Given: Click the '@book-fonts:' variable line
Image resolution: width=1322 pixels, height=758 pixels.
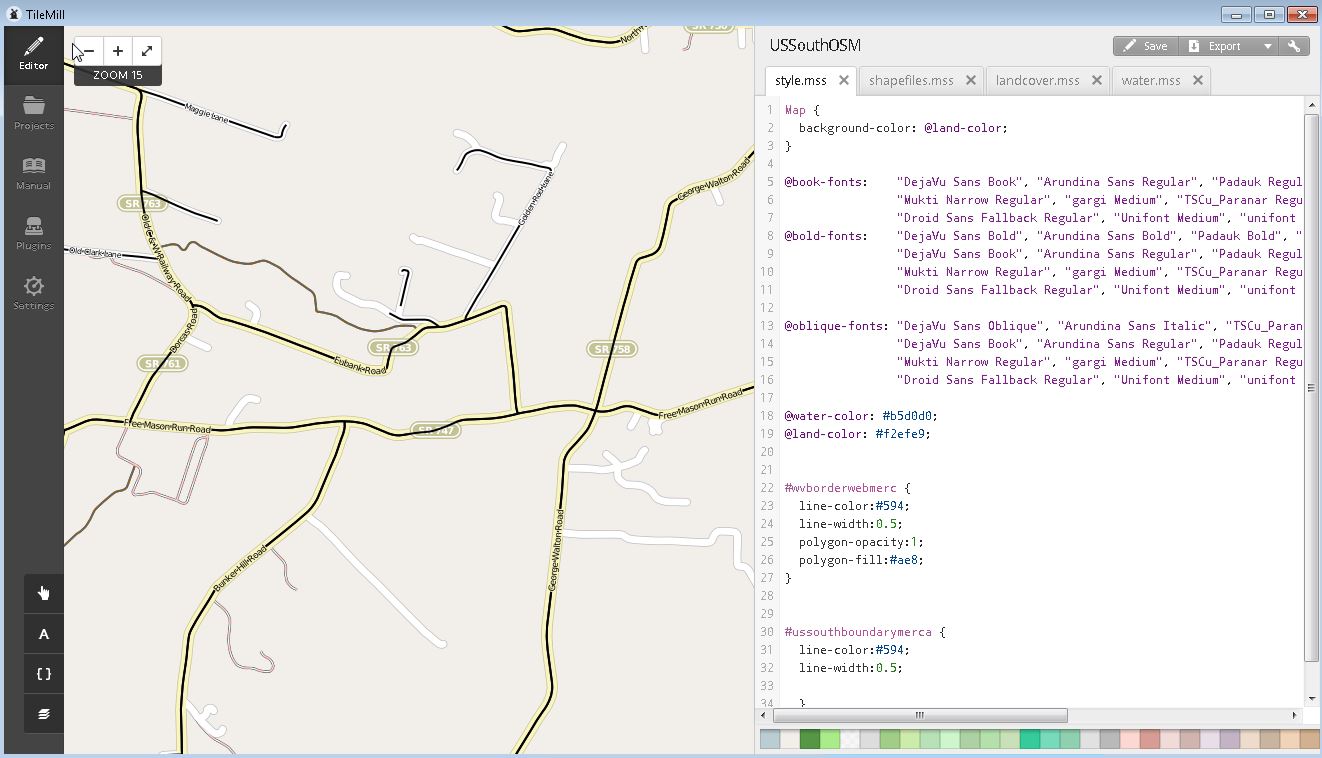Looking at the screenshot, I should [827, 182].
